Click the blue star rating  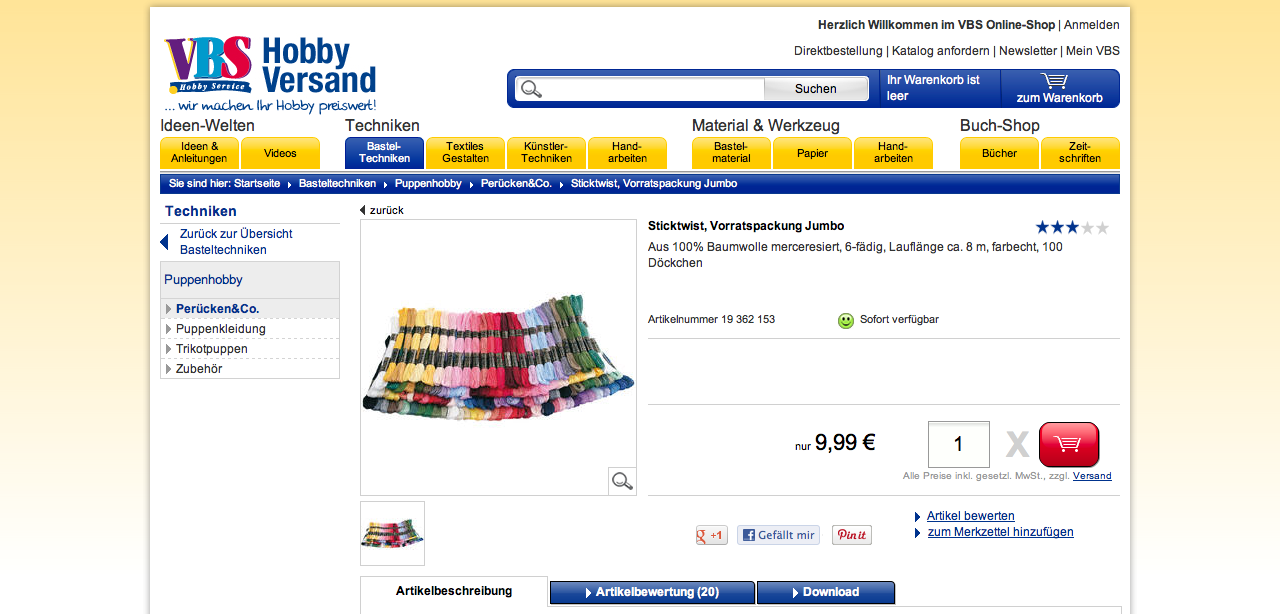[1072, 228]
